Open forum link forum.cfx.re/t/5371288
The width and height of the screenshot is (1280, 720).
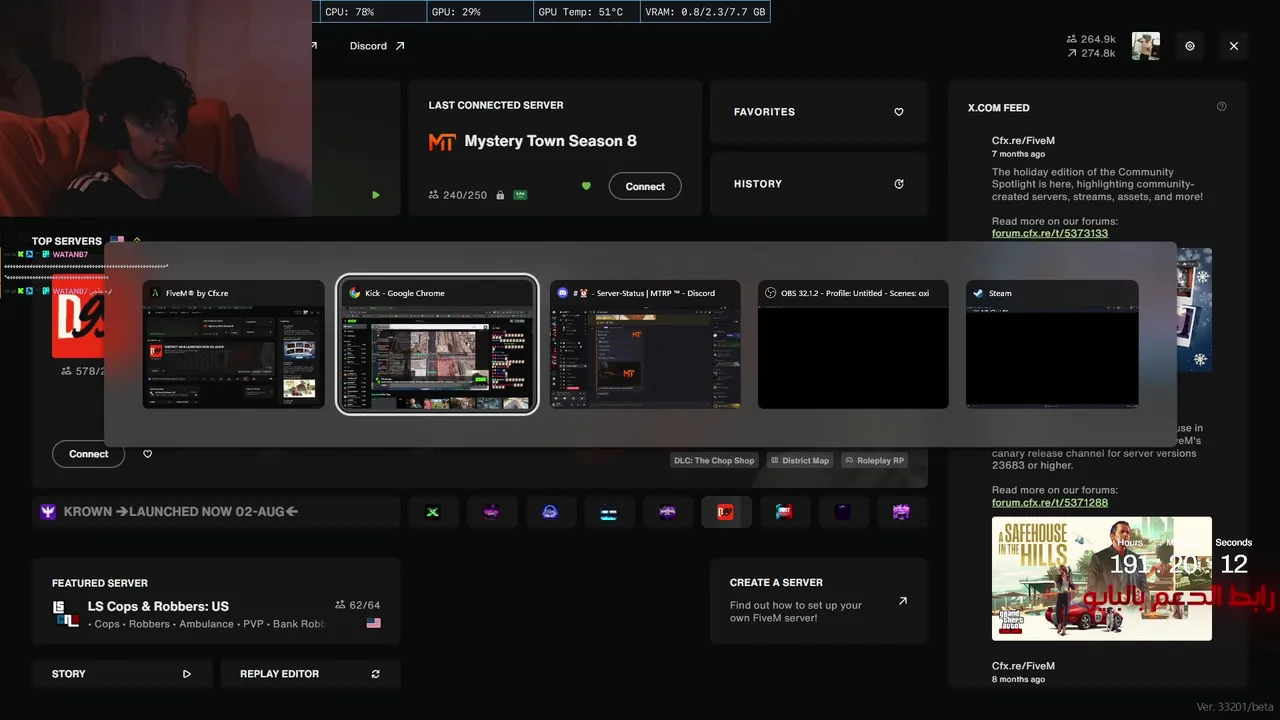1050,502
